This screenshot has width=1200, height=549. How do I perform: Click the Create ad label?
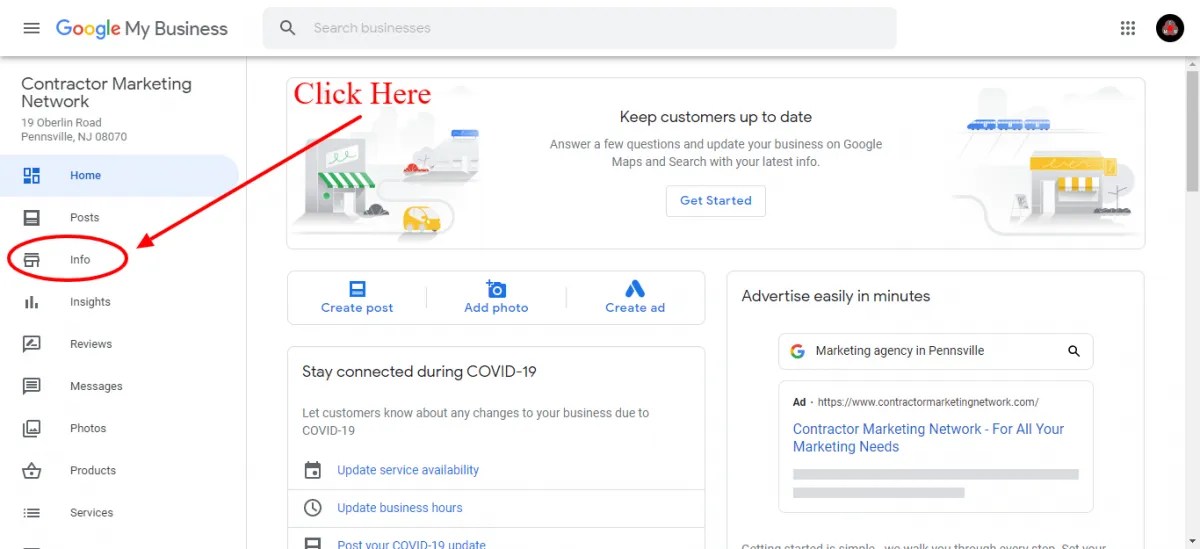pyautogui.click(x=635, y=308)
